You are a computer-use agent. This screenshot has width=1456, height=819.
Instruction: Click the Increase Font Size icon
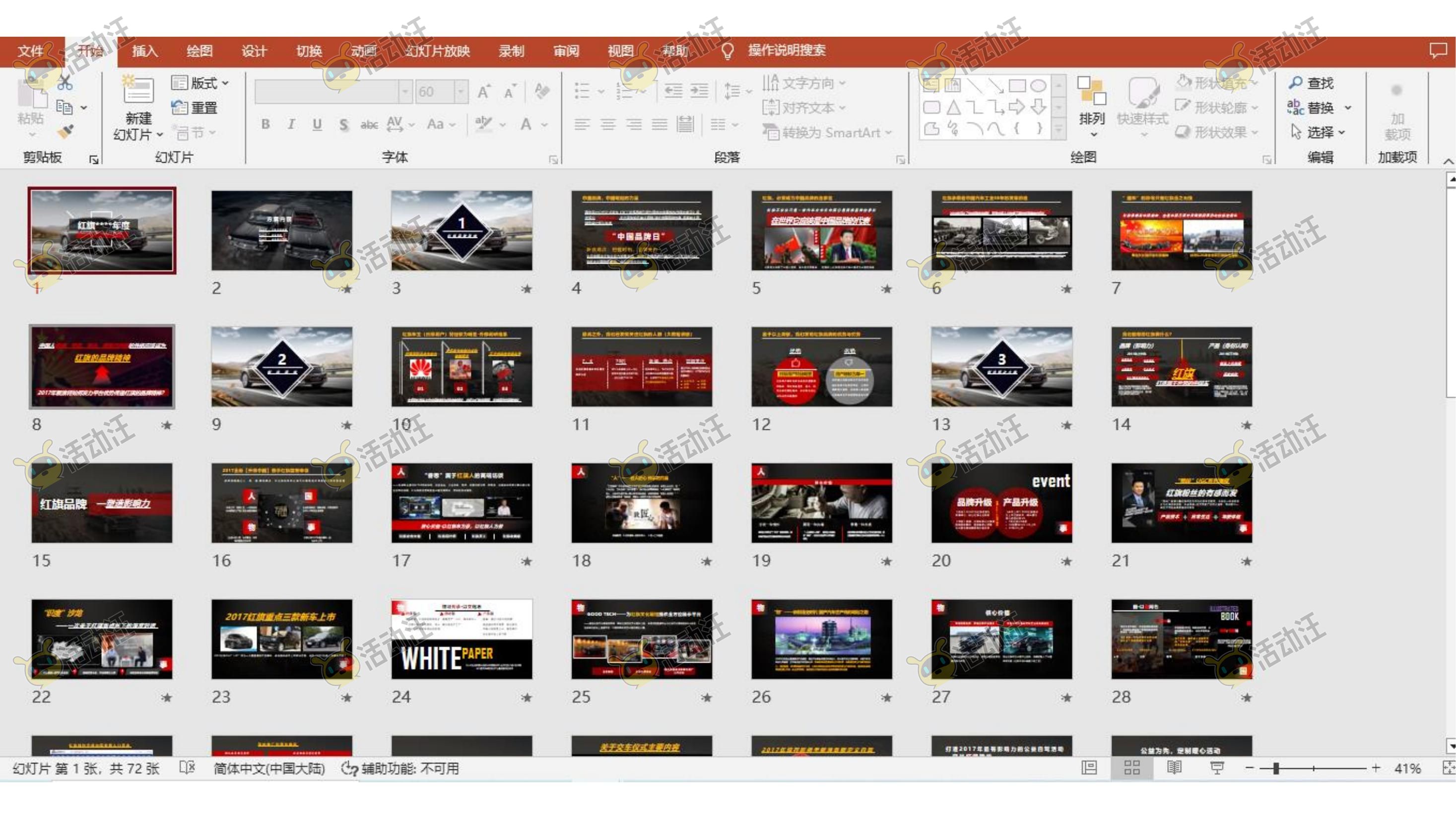click(x=484, y=91)
